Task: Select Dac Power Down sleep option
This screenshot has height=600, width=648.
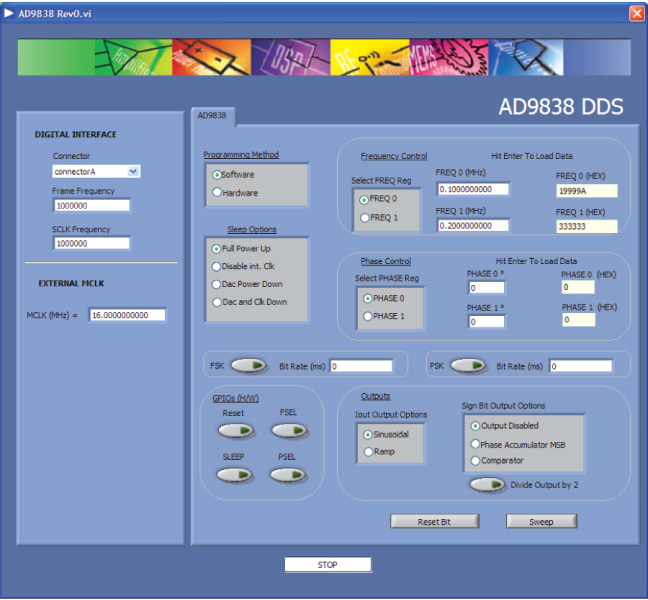Action: coord(216,284)
